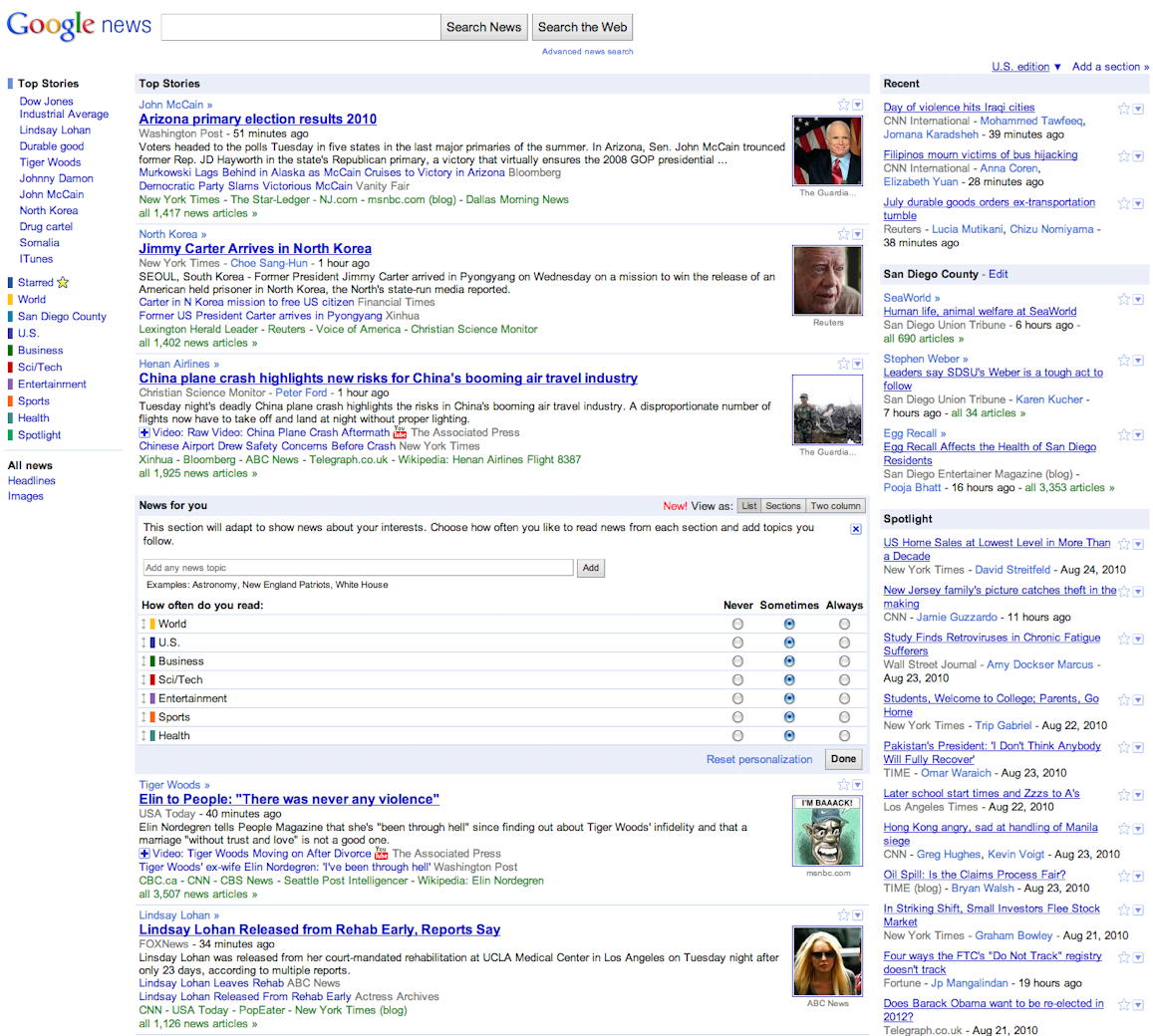Close the News for you personalization box
Viewport: 1153px width, 1036px height.
(x=856, y=529)
